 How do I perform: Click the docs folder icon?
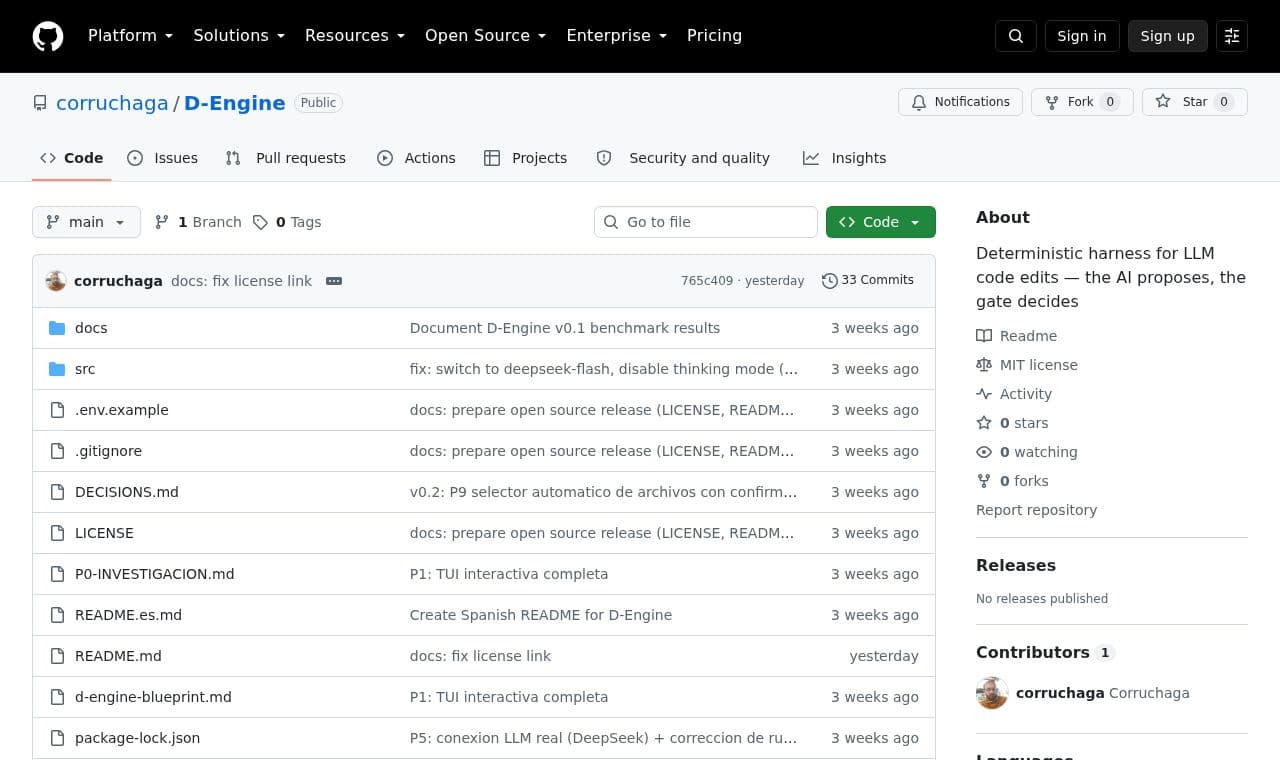click(57, 328)
